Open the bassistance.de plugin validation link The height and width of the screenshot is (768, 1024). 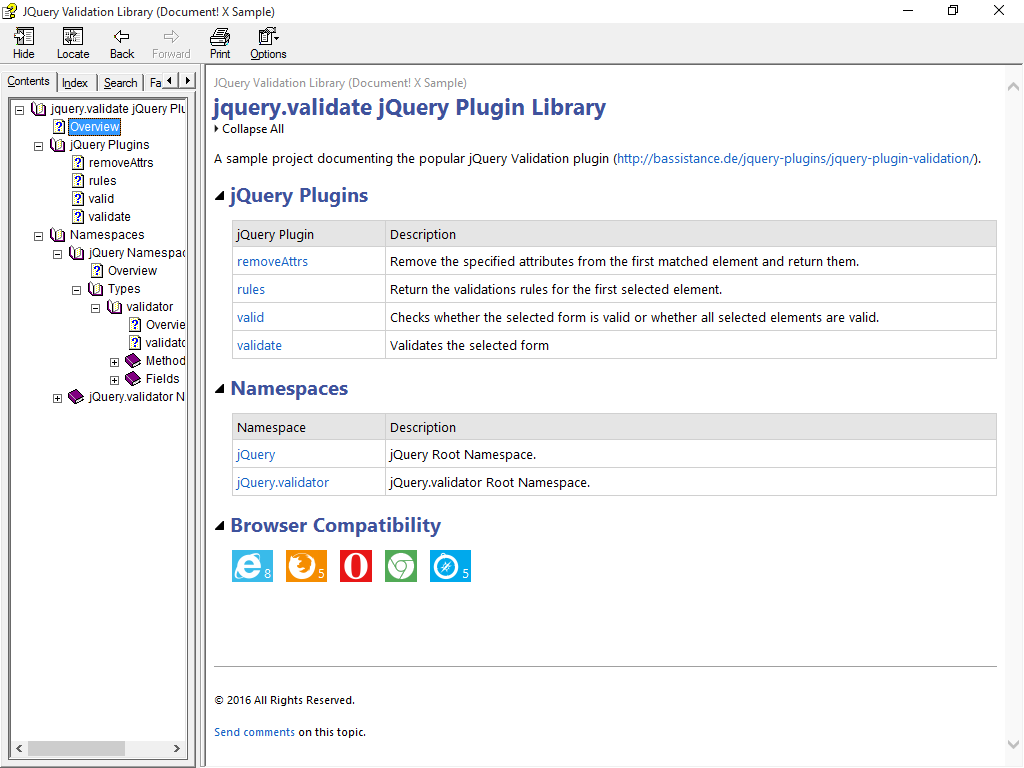[795, 158]
